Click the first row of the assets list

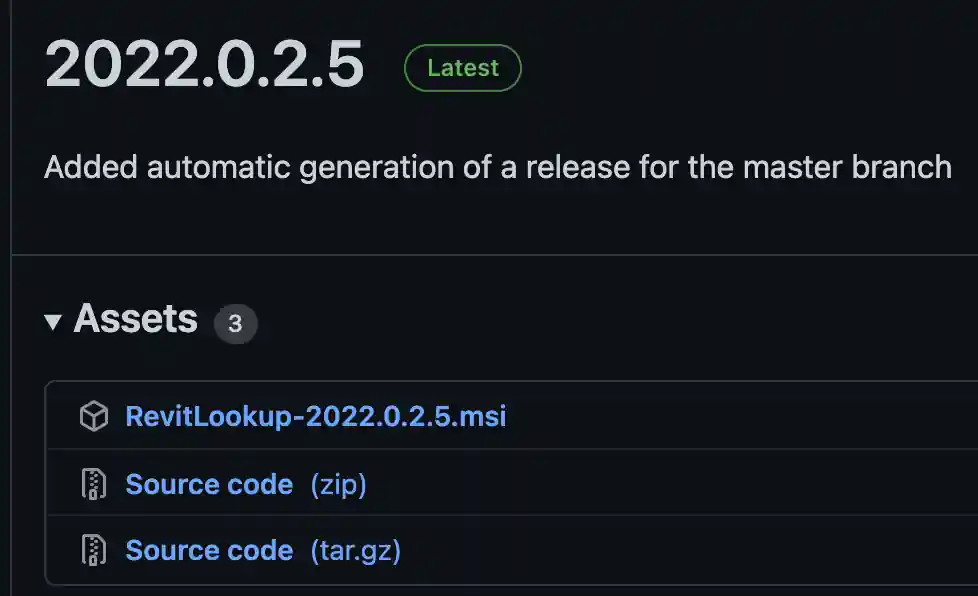[x=500, y=416]
